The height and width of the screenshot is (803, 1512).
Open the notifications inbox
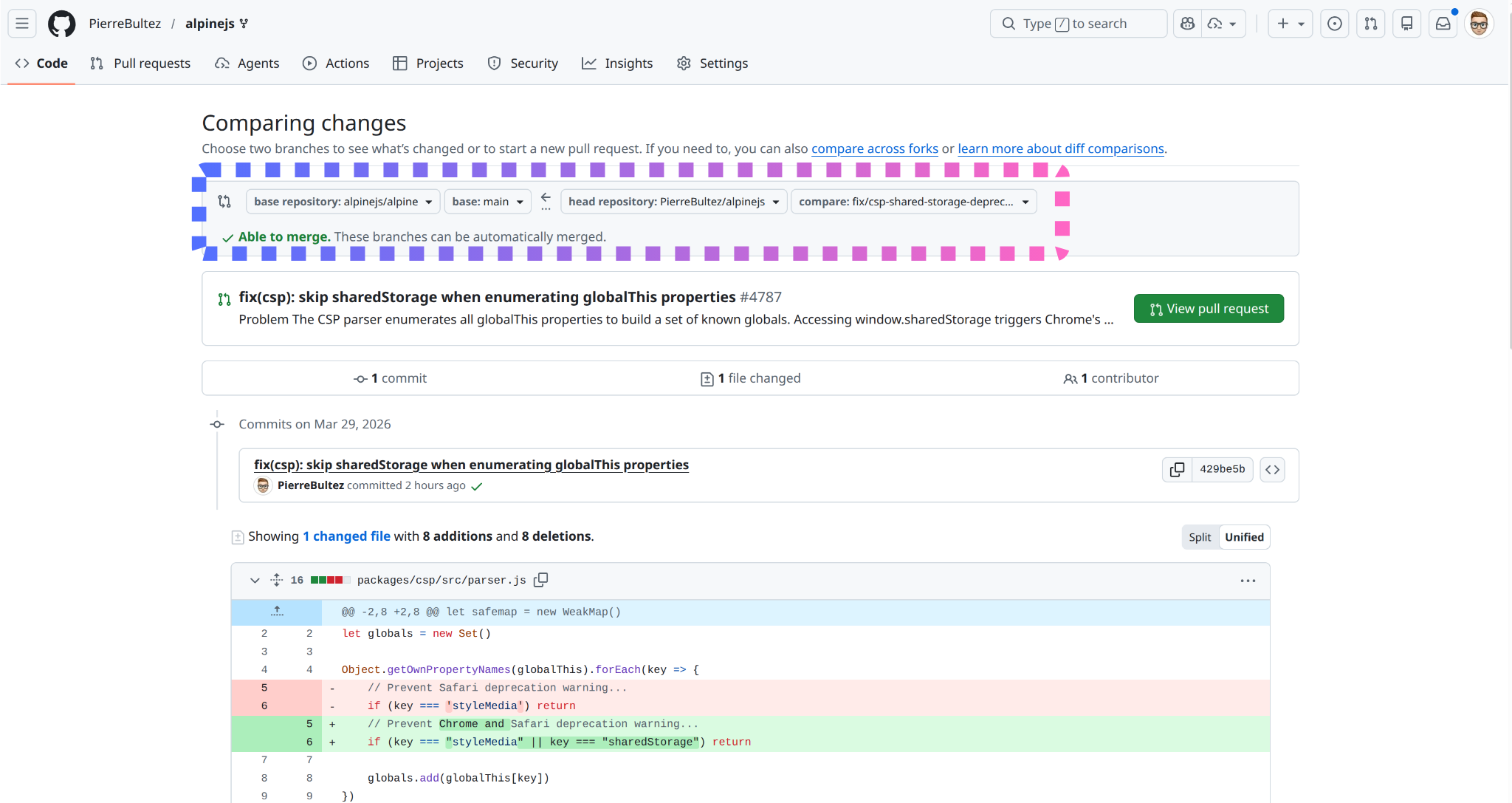[1443, 23]
